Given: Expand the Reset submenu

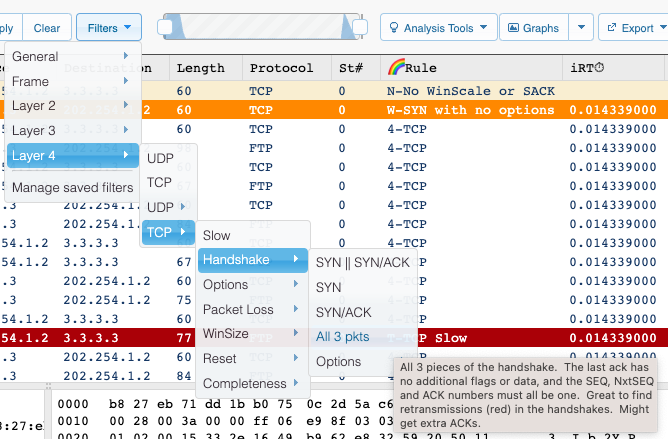Looking at the screenshot, I should pos(253,358).
